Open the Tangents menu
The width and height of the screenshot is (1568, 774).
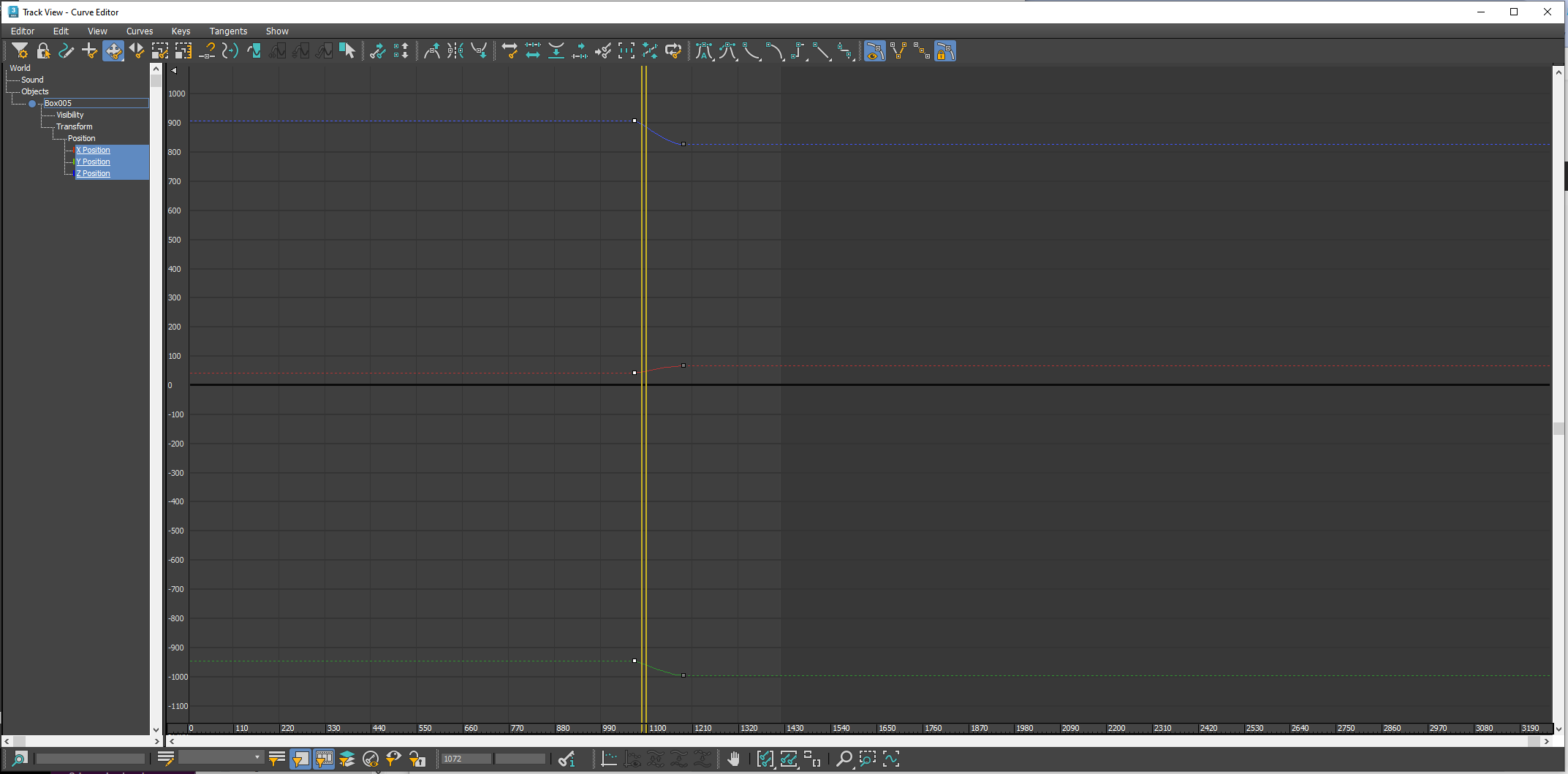[227, 31]
